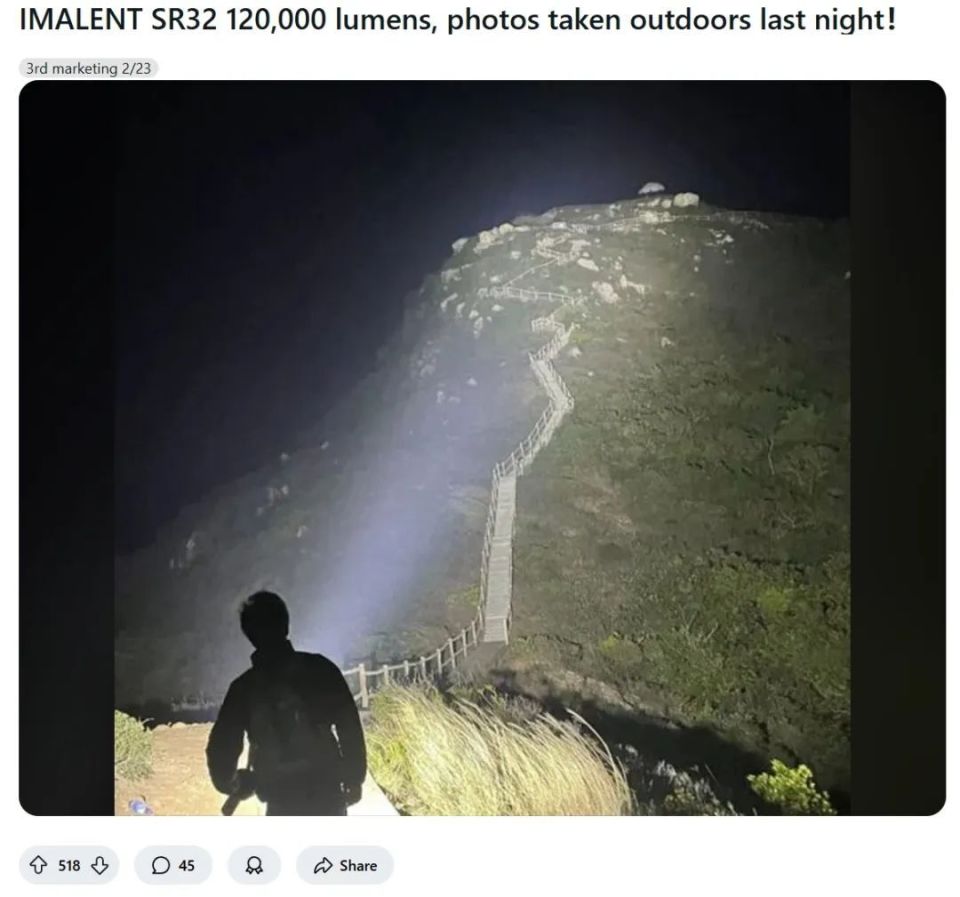Screen dimensions: 960x897
Task: Downvote the flashlight post
Action: (100, 865)
